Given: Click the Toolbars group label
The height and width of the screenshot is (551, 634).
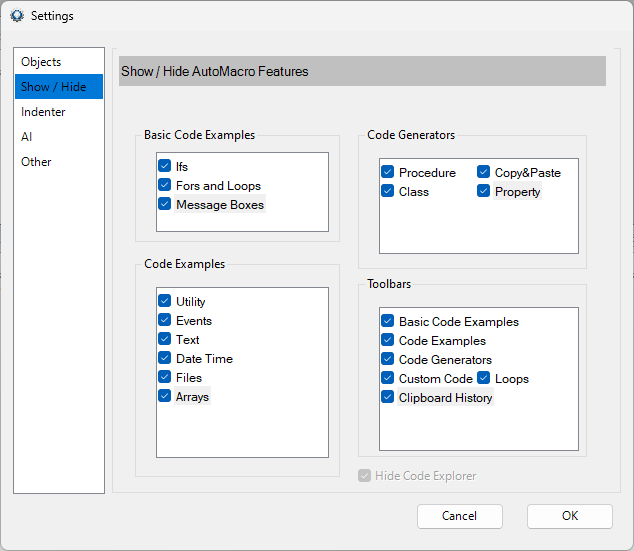Looking at the screenshot, I should 389,284.
